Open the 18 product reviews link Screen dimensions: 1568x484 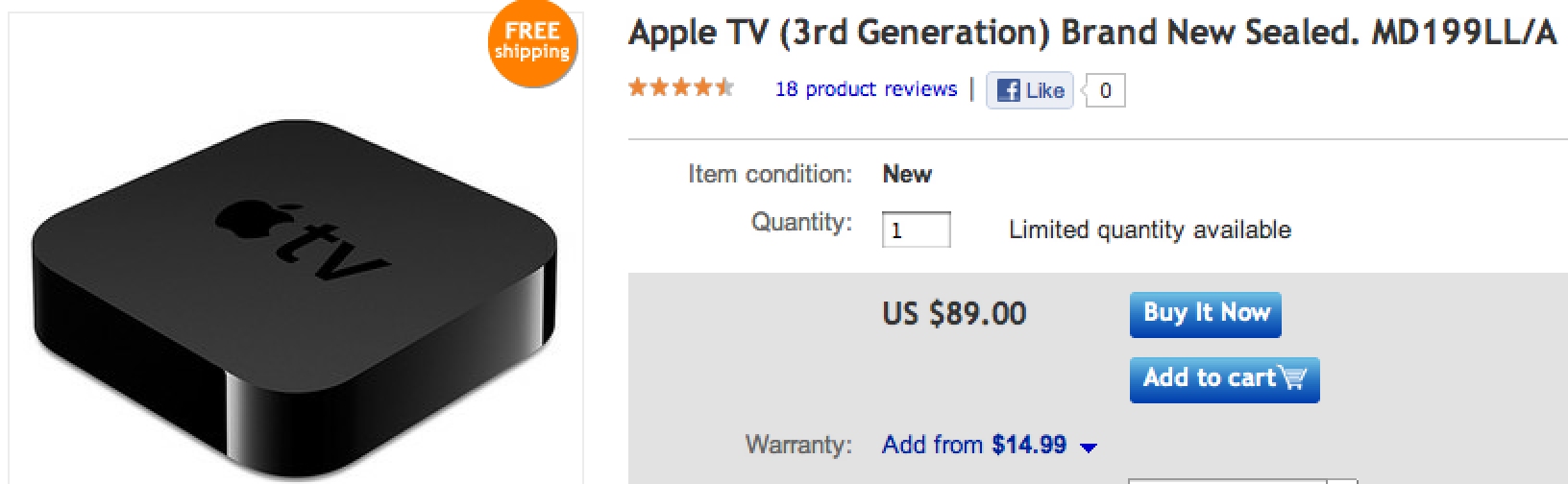[x=866, y=89]
